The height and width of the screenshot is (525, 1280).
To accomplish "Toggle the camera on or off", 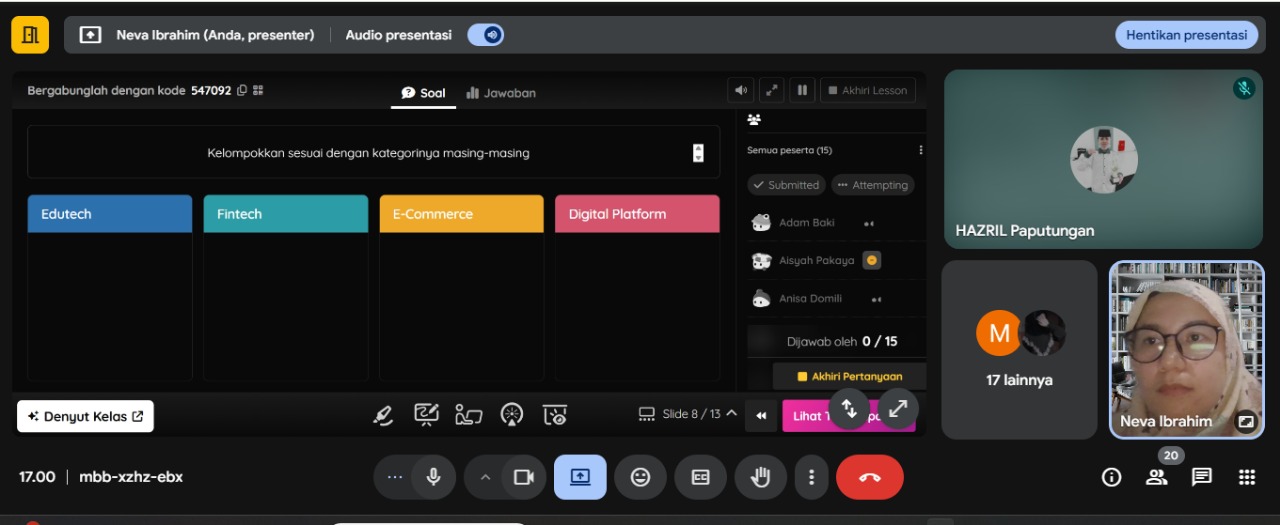I will tap(523, 477).
